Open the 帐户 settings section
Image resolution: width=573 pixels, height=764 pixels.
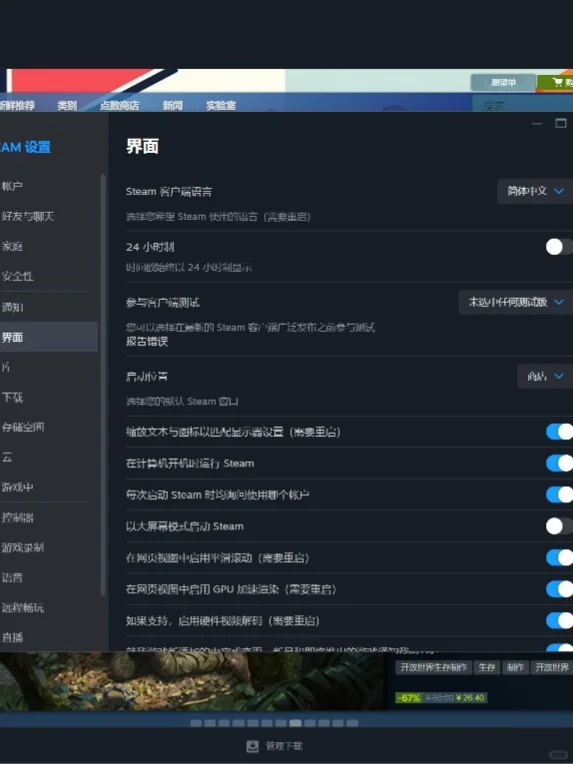pyautogui.click(x=12, y=186)
